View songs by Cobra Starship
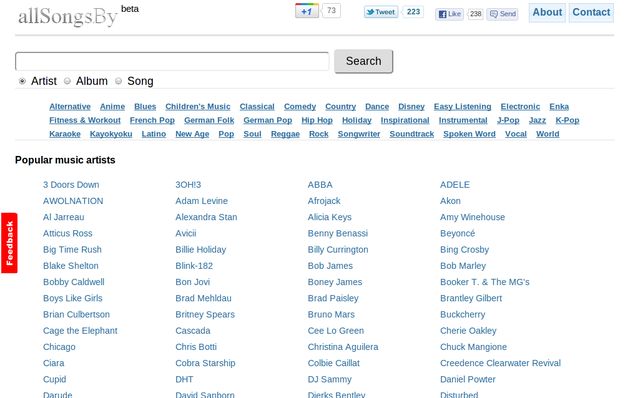The height and width of the screenshot is (398, 630). [x=205, y=363]
